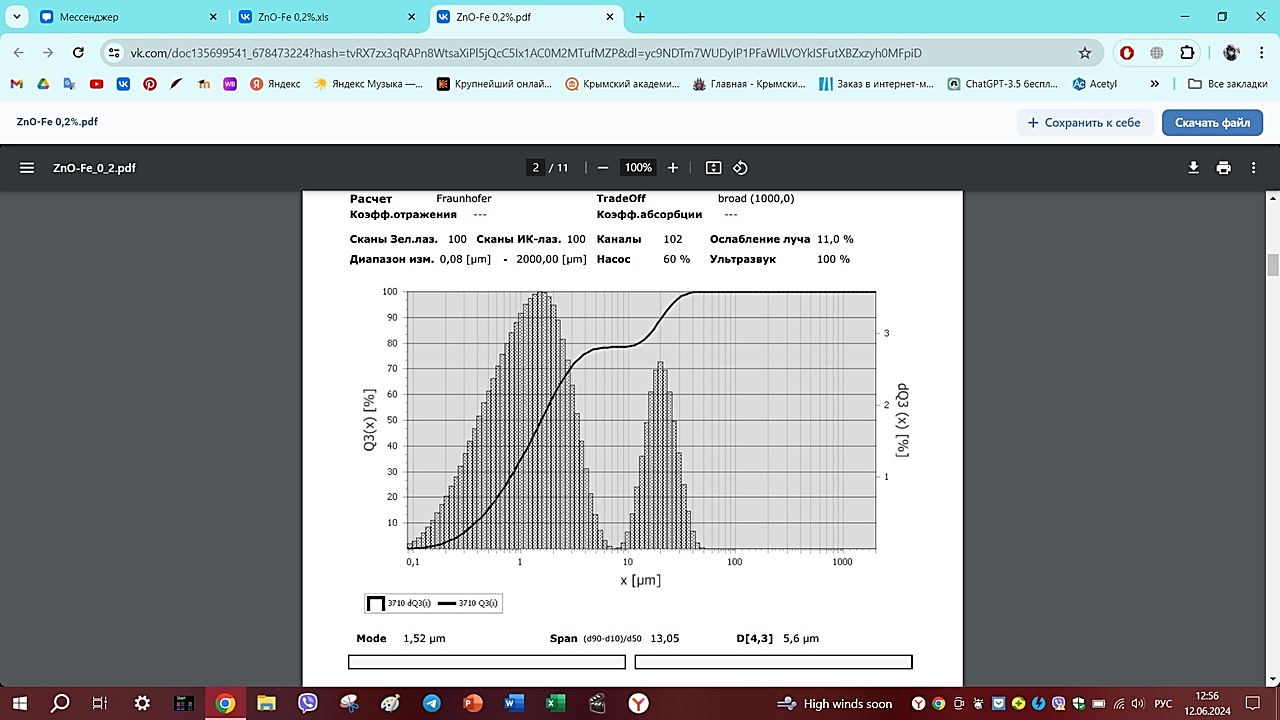Click the fit-to-page icon
The height and width of the screenshot is (720, 1280).
click(713, 168)
